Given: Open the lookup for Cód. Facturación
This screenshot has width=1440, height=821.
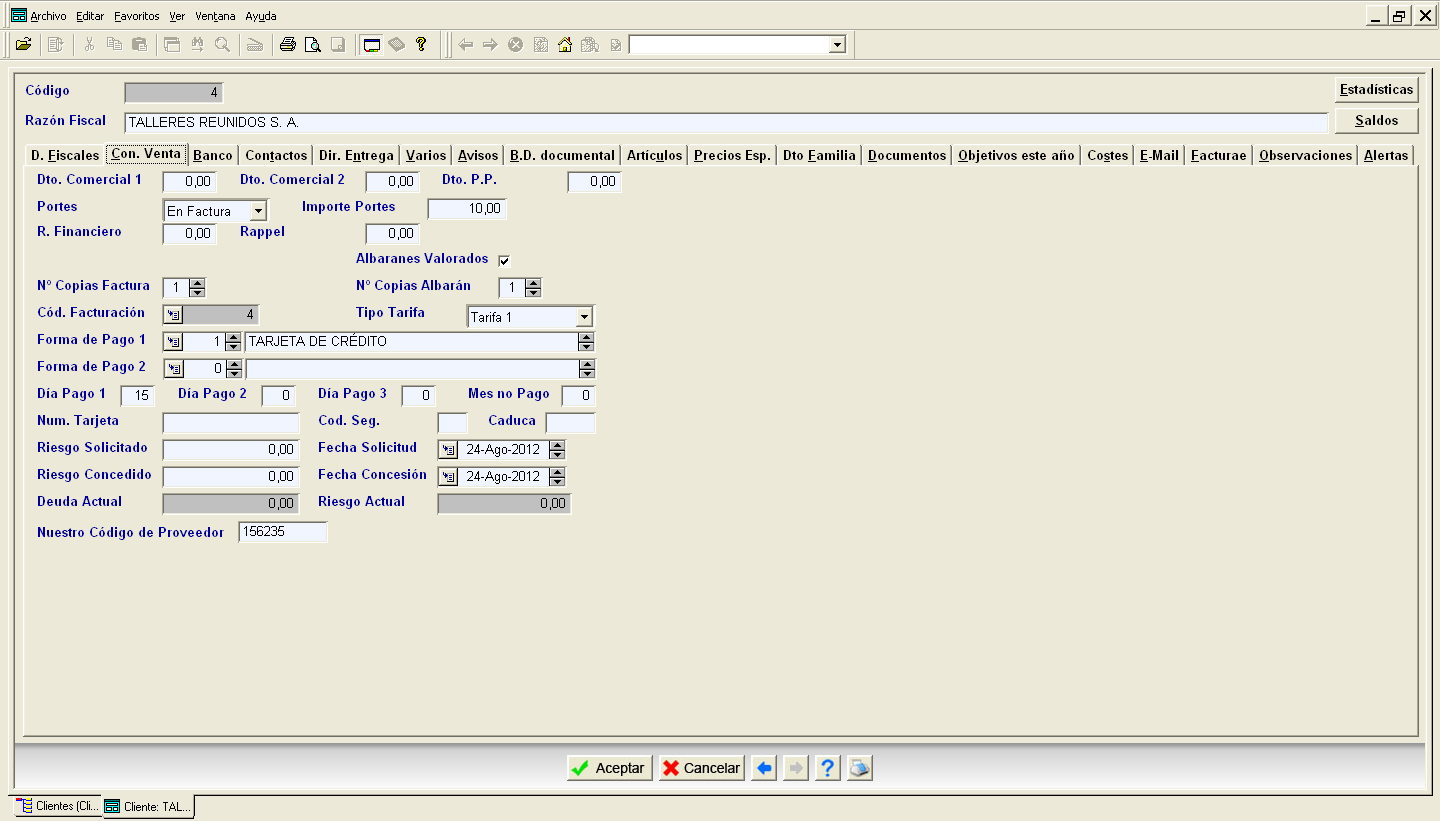Looking at the screenshot, I should pyautogui.click(x=173, y=315).
